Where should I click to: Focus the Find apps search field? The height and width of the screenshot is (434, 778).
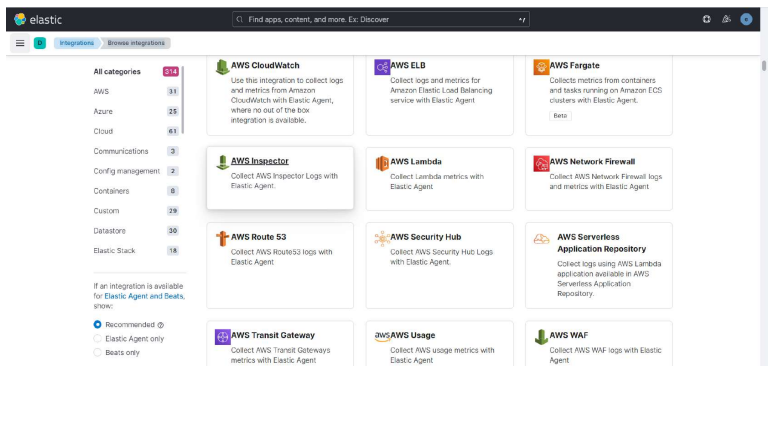pos(381,19)
